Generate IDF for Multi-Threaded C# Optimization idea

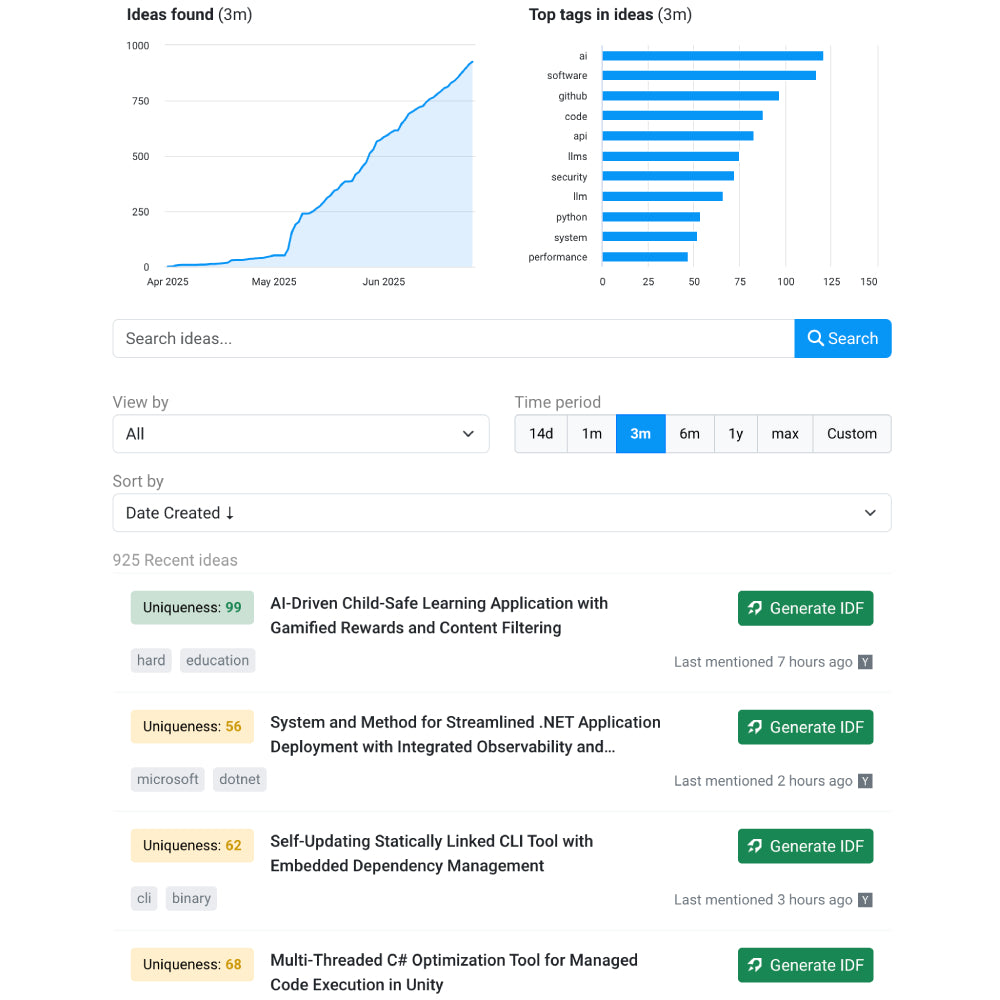pyautogui.click(x=805, y=965)
